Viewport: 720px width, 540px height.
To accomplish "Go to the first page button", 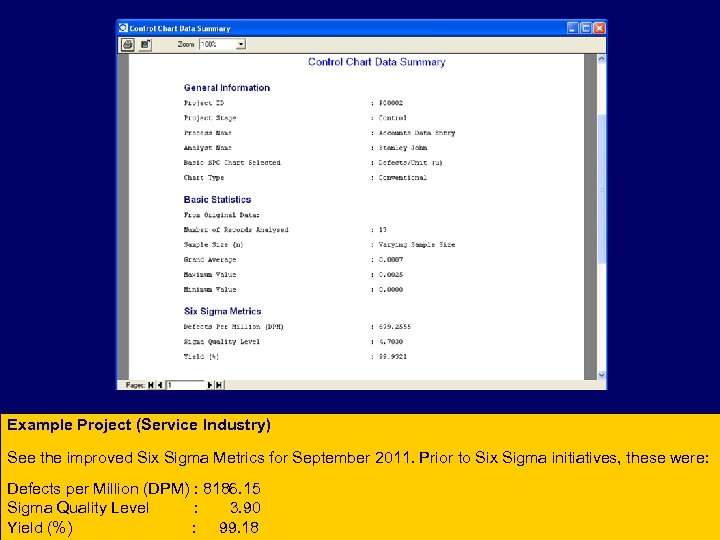I will (151, 385).
